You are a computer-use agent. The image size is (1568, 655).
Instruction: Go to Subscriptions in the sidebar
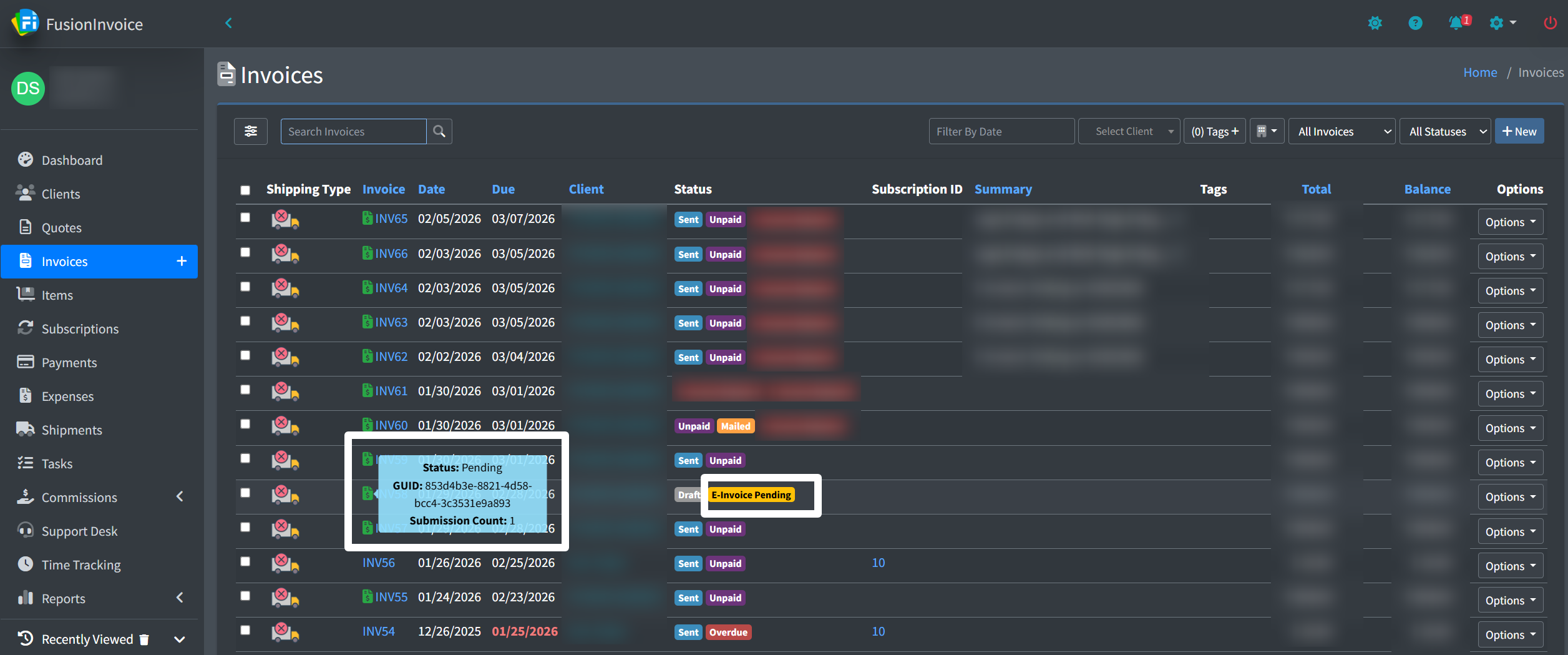[80, 329]
